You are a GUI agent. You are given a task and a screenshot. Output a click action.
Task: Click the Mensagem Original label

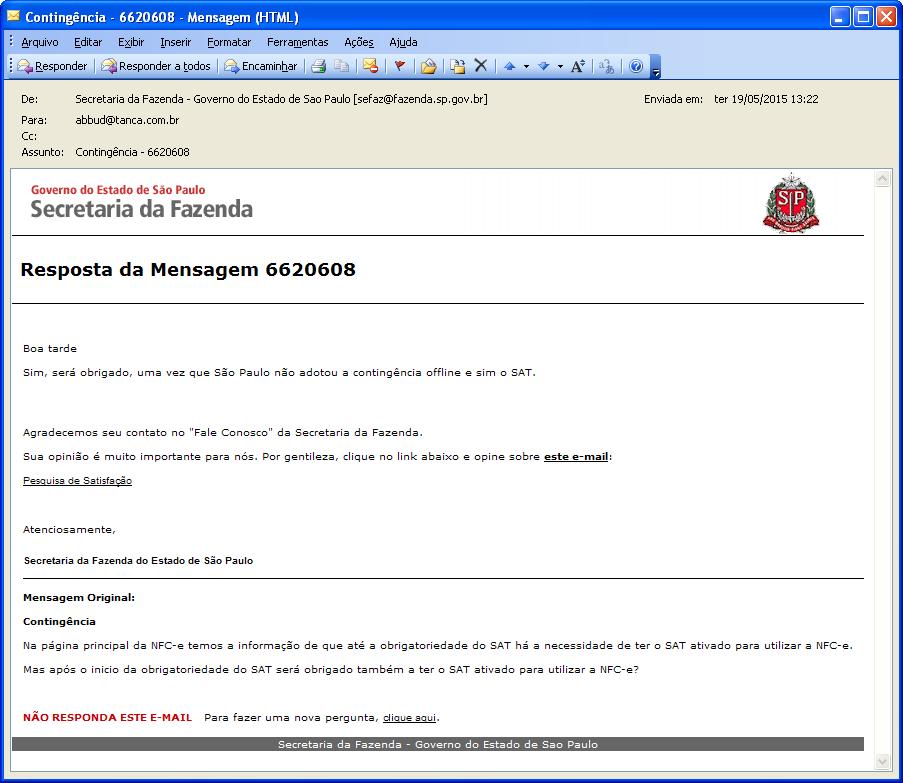[79, 598]
